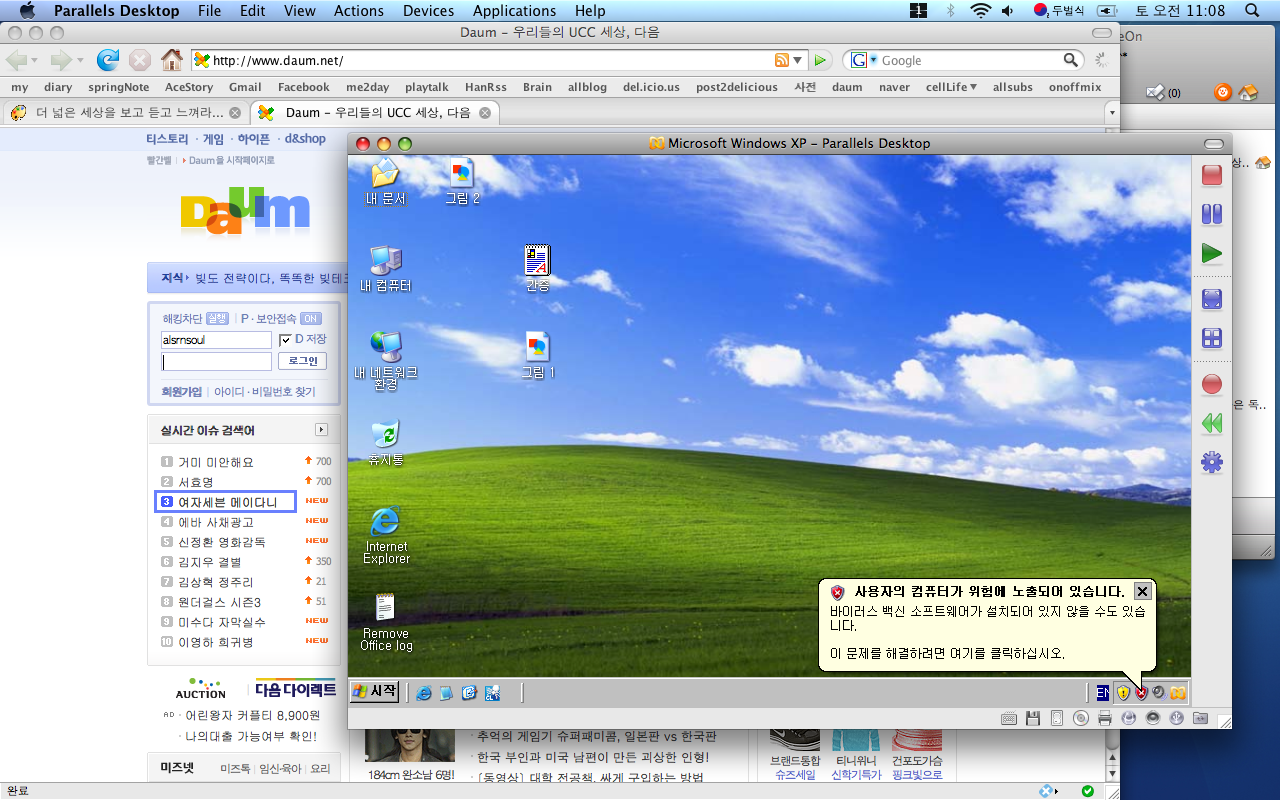Viewport: 1280px width, 800px height.
Task: Select the 그림 2 desktop image file
Action: pyautogui.click(x=462, y=182)
